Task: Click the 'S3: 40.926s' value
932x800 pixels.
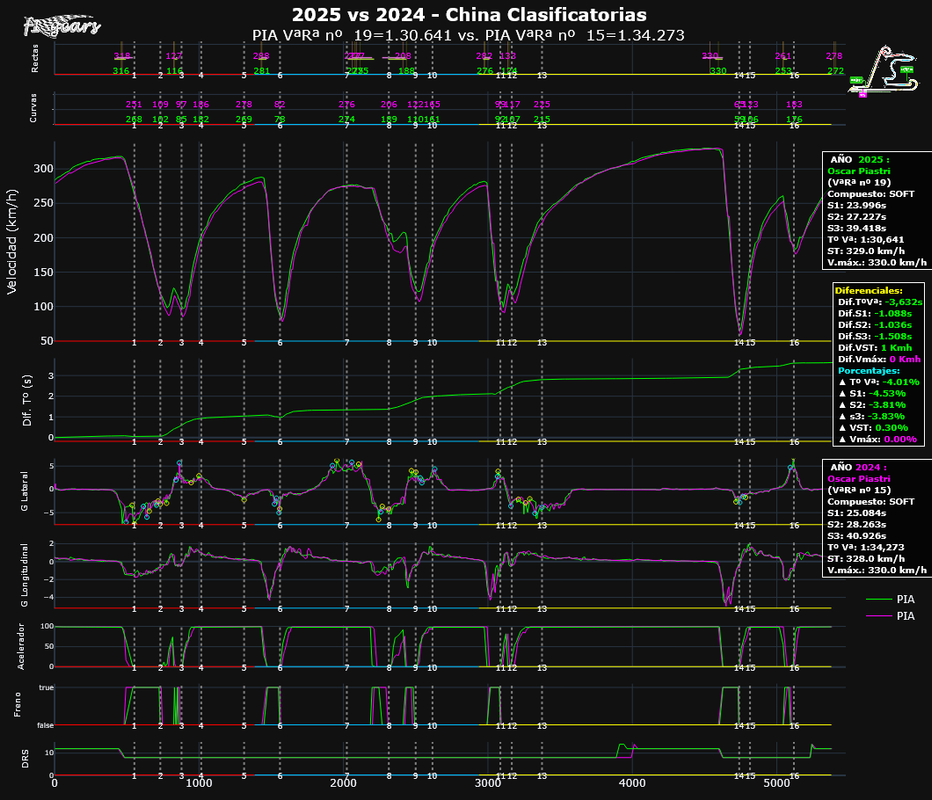Action: coord(857,536)
